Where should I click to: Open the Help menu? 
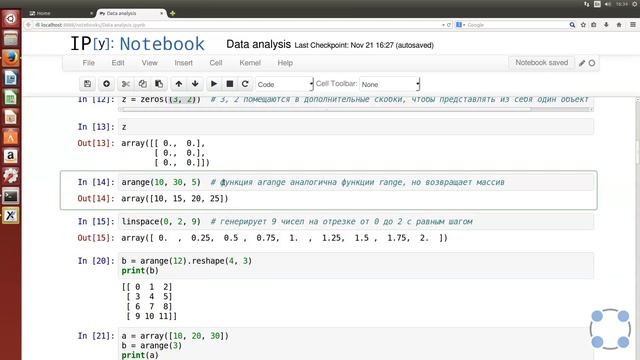click(x=285, y=63)
